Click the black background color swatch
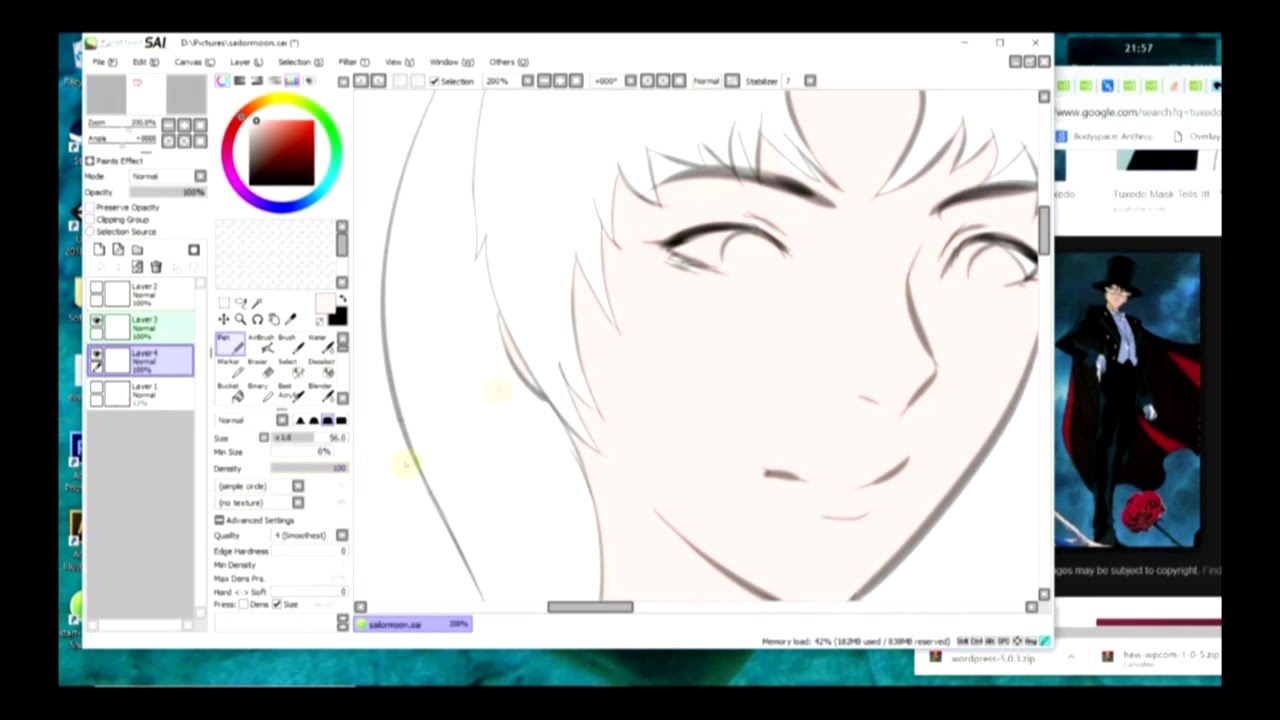The height and width of the screenshot is (720, 1280). coord(337,318)
